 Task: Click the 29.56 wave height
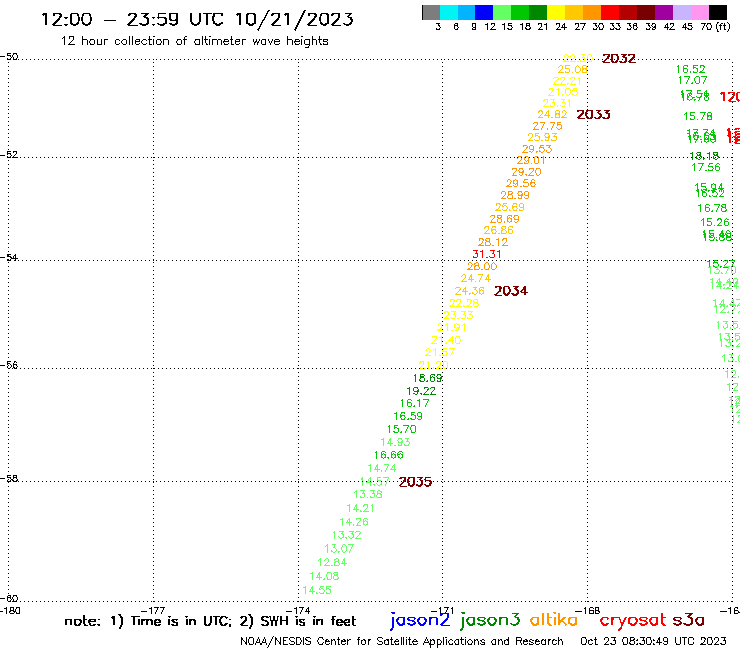(521, 183)
